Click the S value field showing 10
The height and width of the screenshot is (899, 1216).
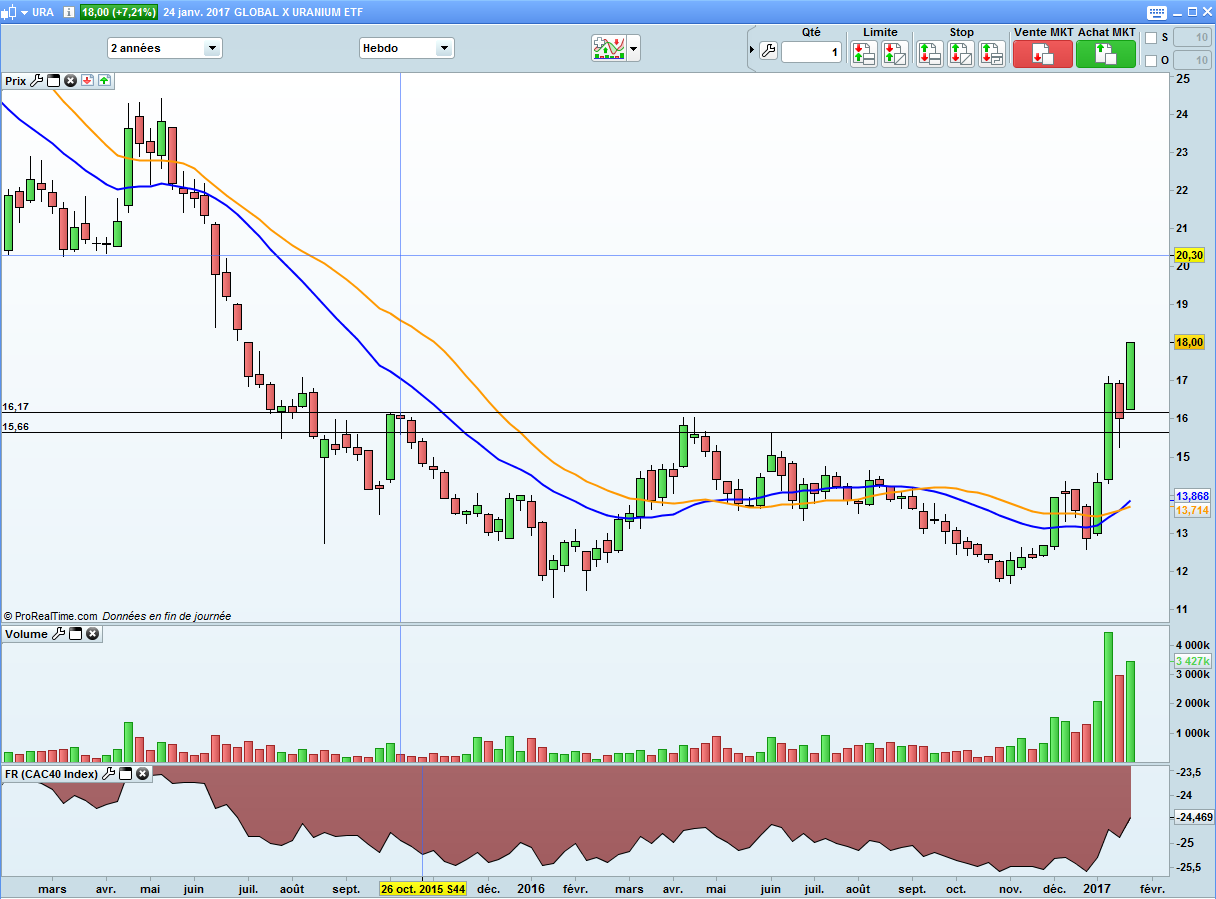[x=1190, y=38]
